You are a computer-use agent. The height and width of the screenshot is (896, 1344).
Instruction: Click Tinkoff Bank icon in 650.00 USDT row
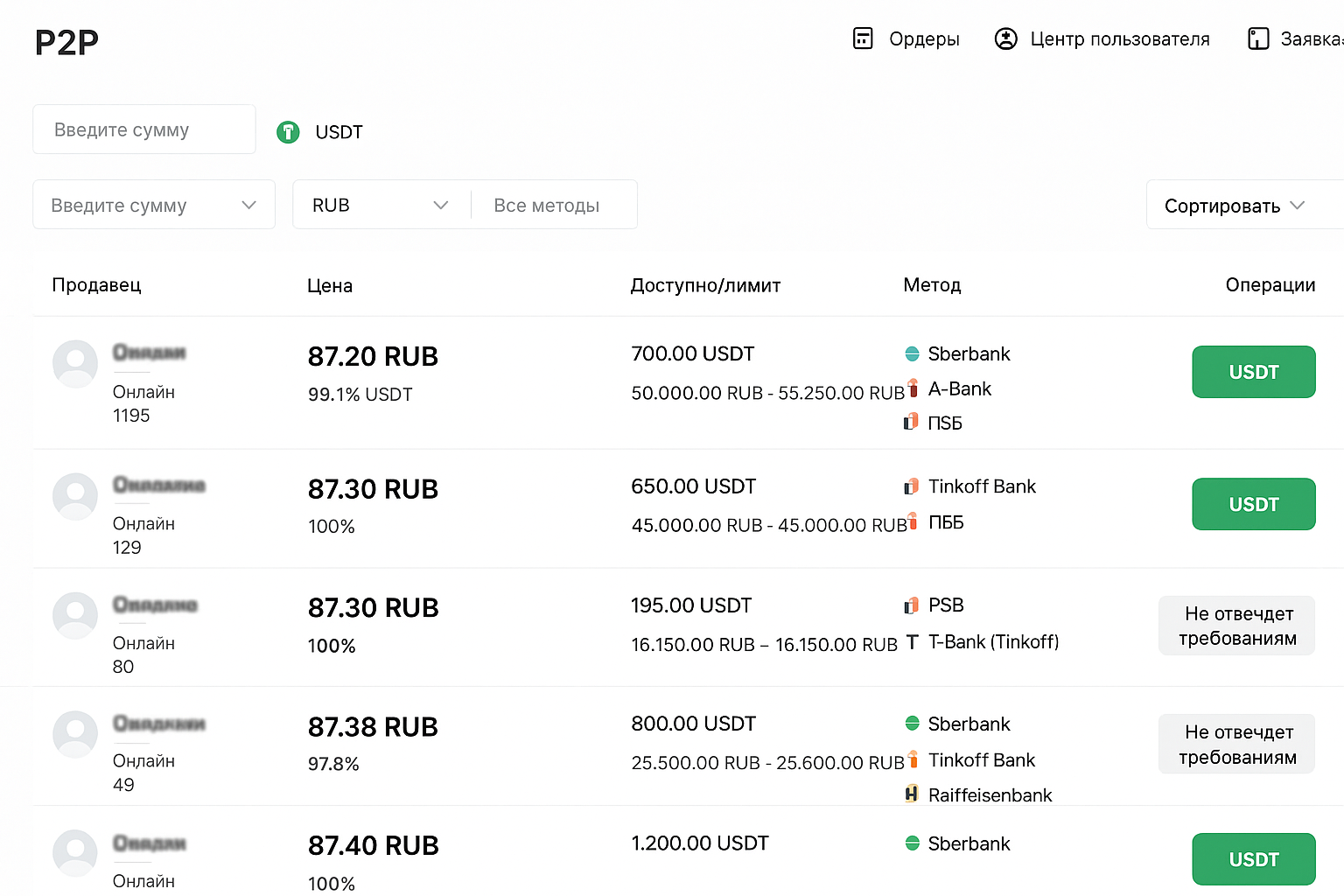pos(912,486)
